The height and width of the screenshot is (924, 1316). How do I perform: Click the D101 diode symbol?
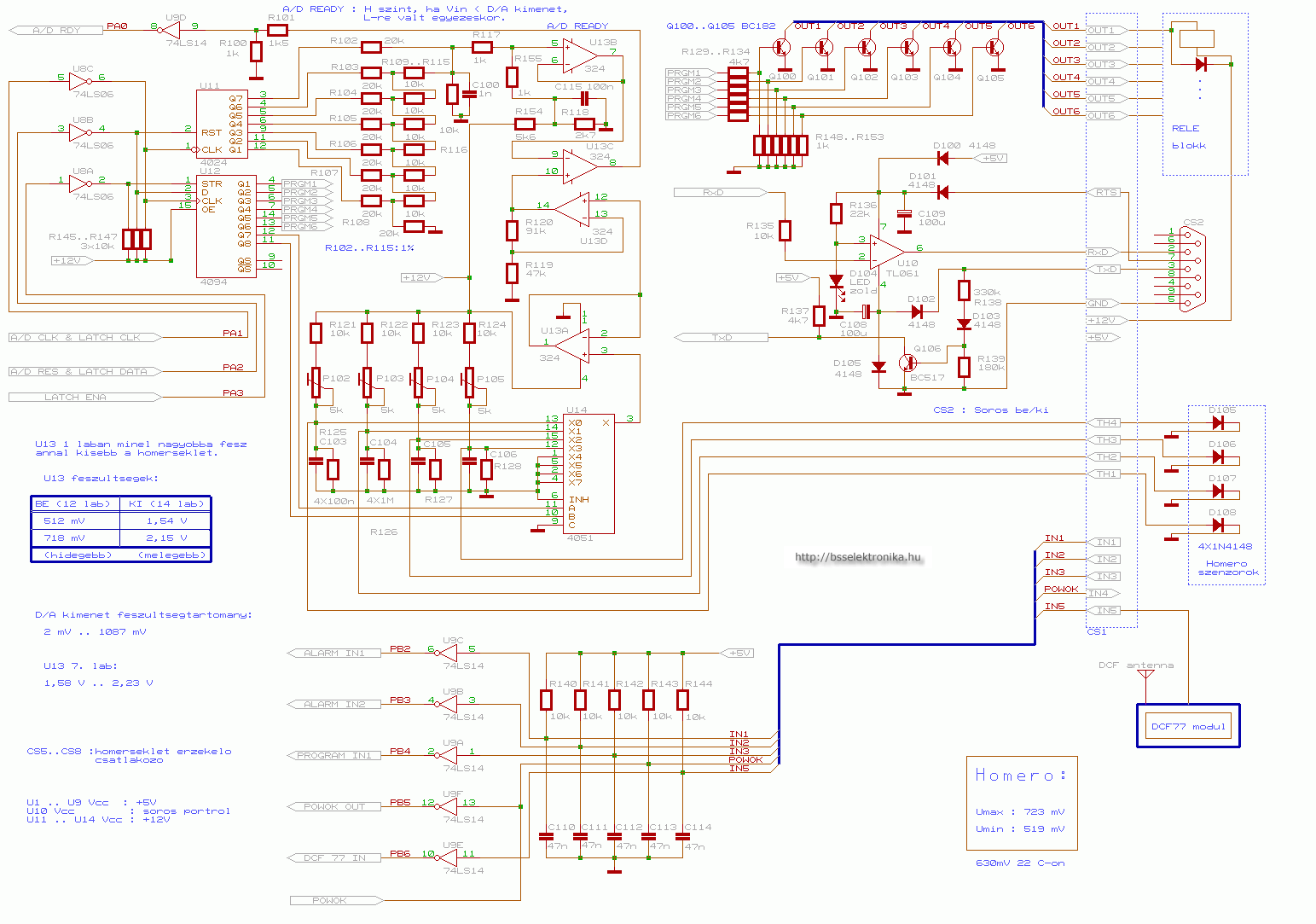tap(942, 193)
